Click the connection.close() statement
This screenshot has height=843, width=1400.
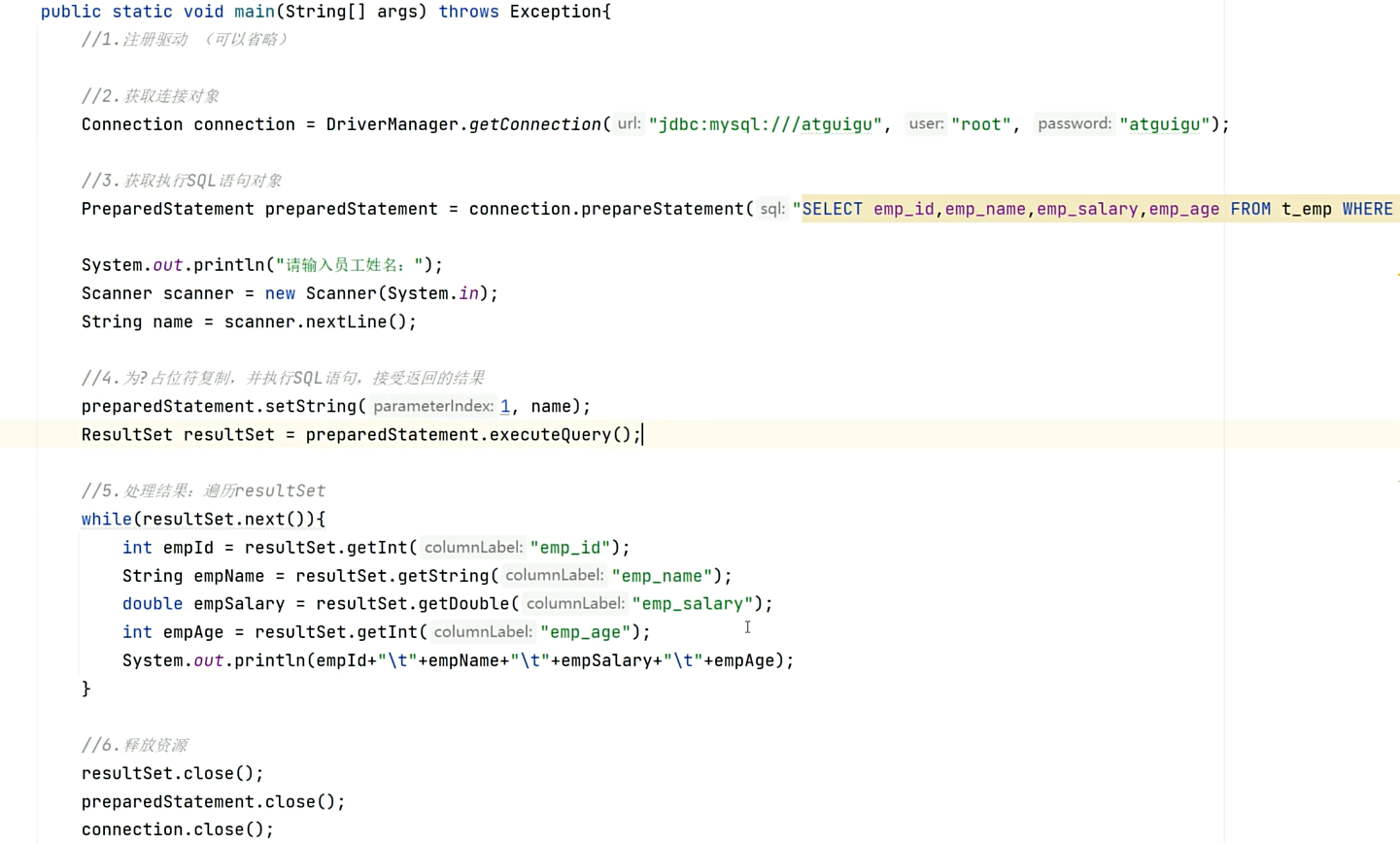pyautogui.click(x=178, y=829)
